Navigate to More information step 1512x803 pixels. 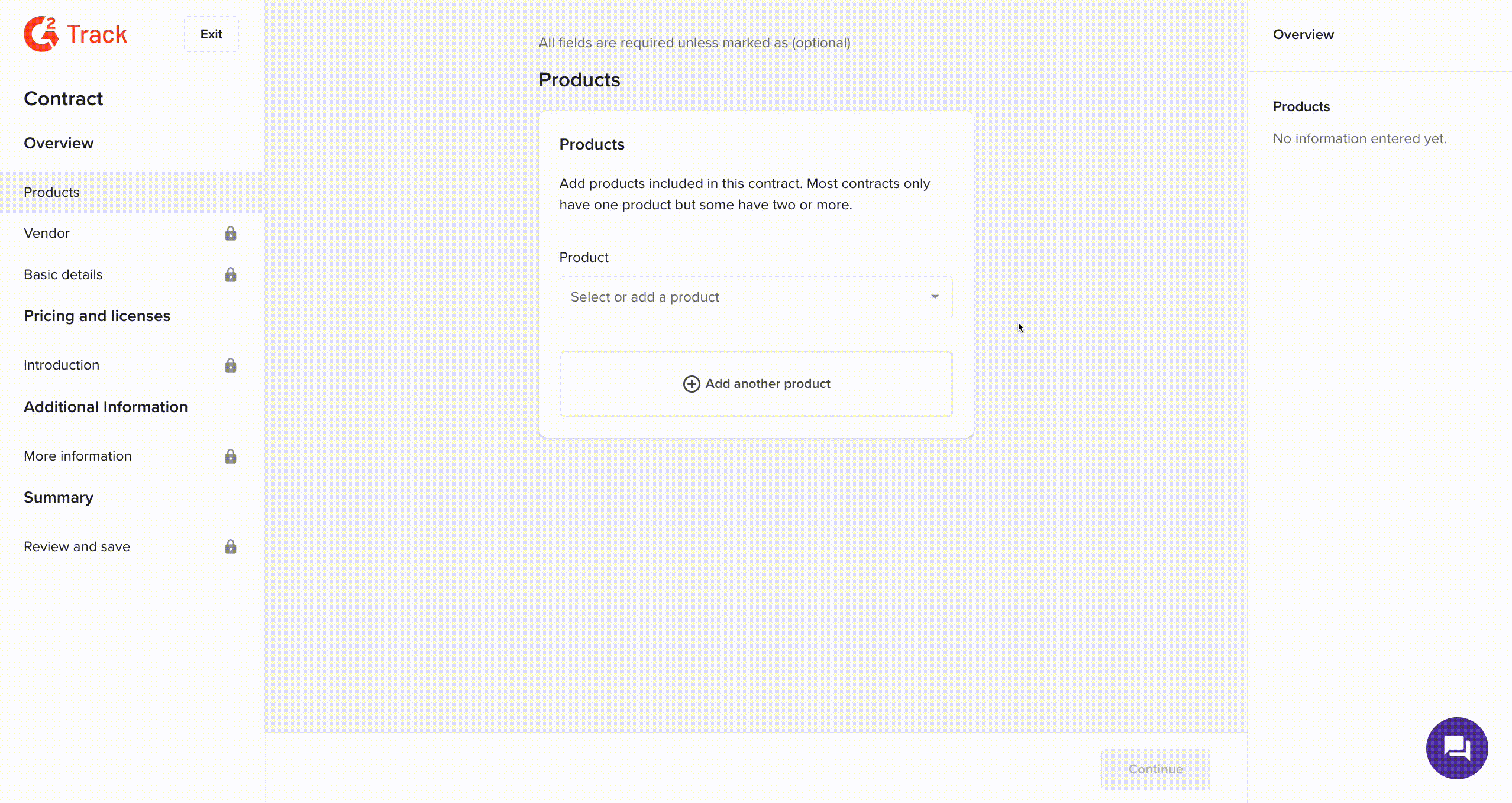(x=77, y=456)
